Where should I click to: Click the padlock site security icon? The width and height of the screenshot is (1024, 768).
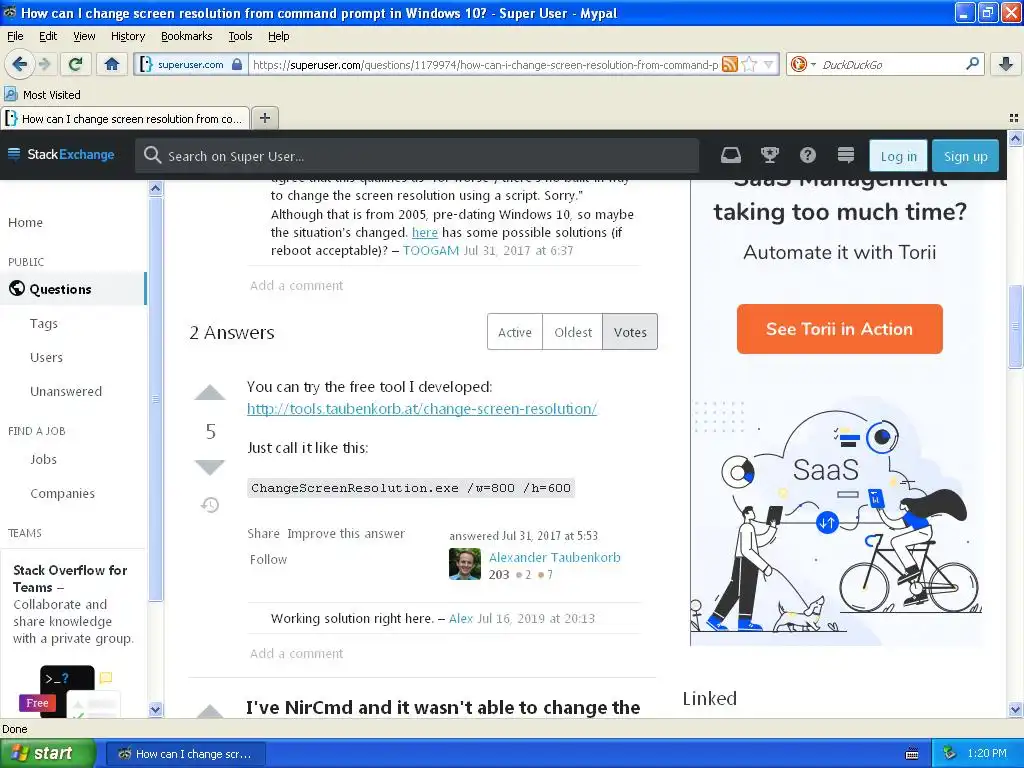coord(237,65)
